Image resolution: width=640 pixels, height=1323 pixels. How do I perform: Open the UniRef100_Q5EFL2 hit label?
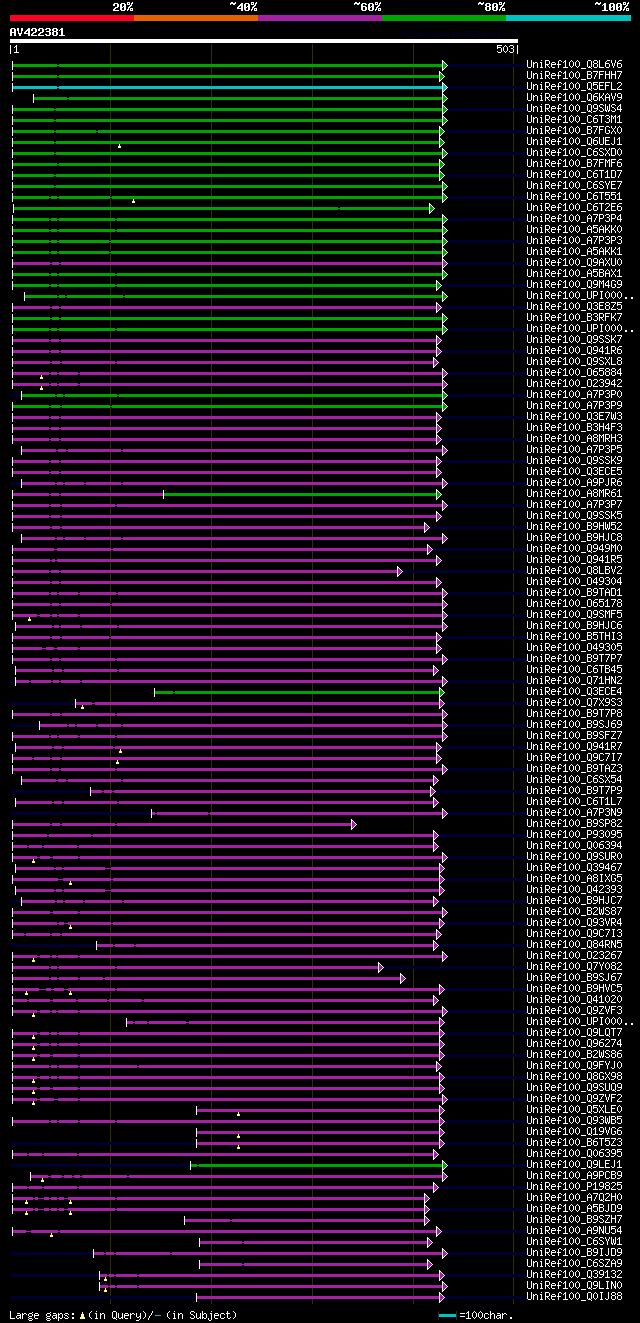coord(574,87)
